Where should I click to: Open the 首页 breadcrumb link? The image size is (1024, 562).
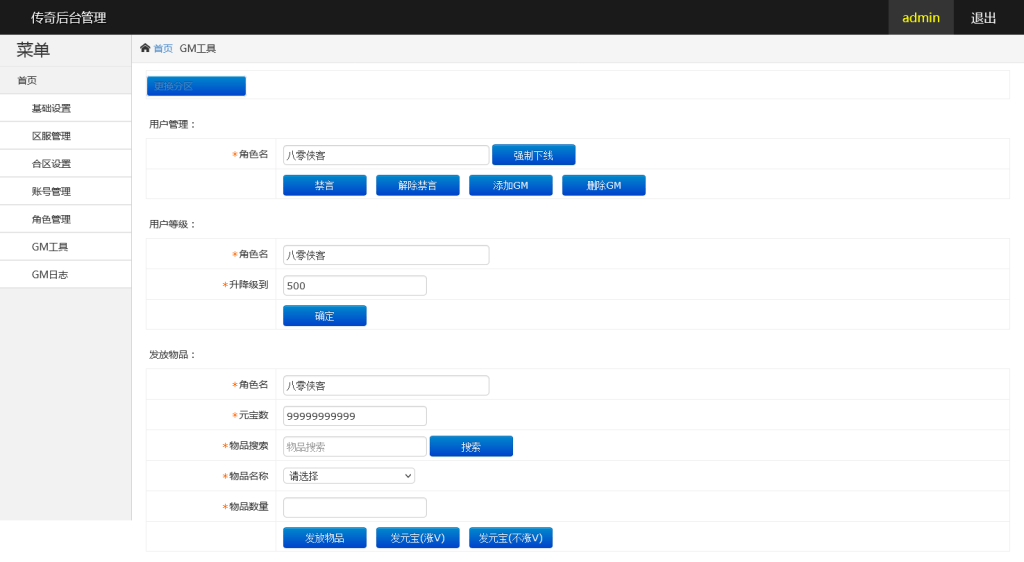point(163,49)
